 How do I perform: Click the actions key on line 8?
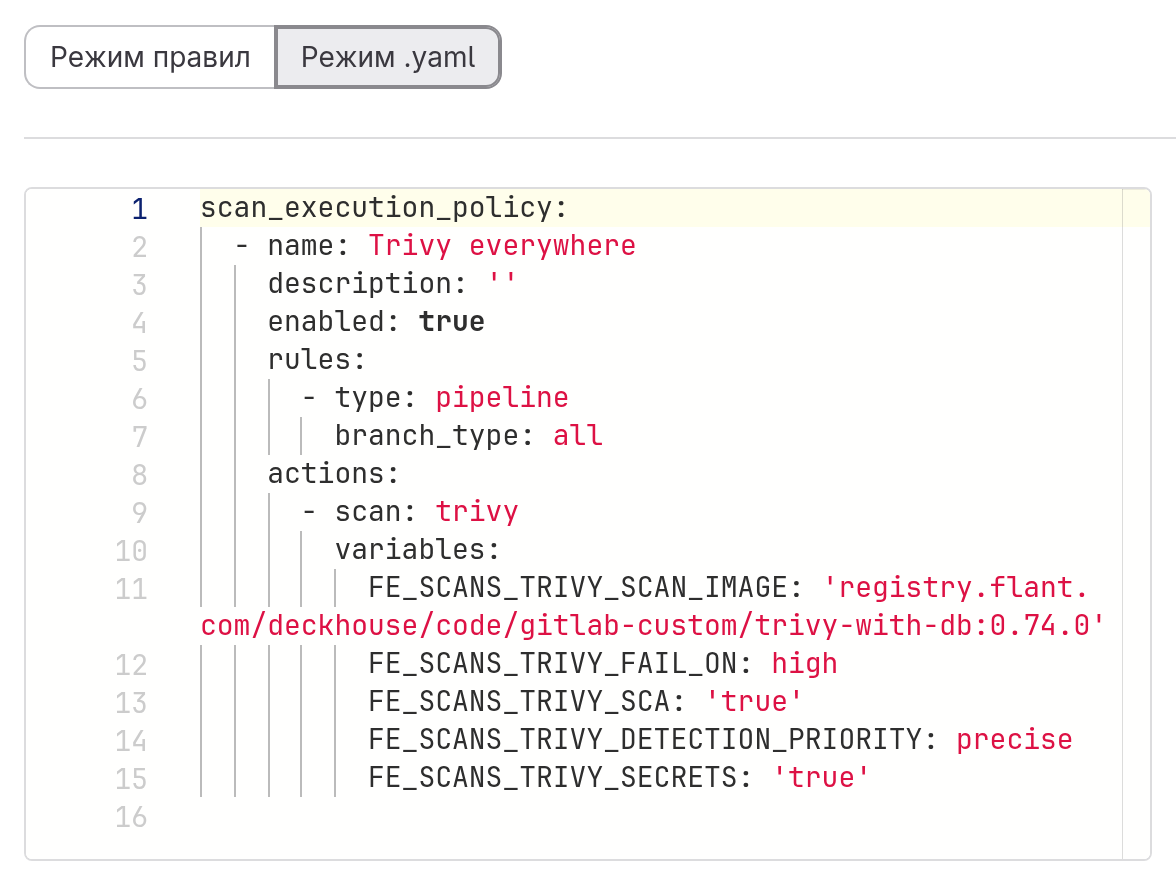(x=326, y=474)
